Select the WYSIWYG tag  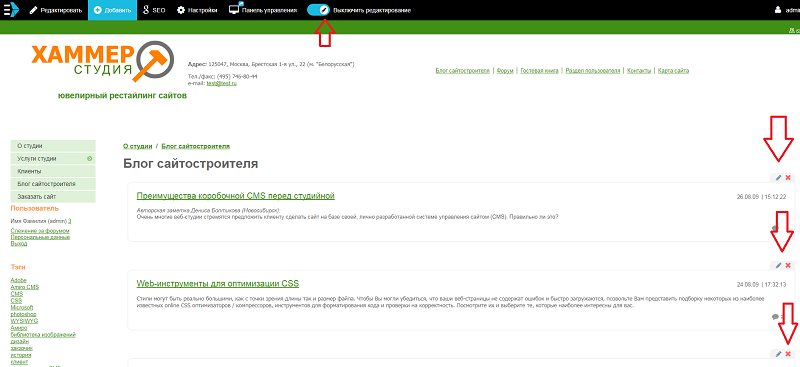[24, 321]
